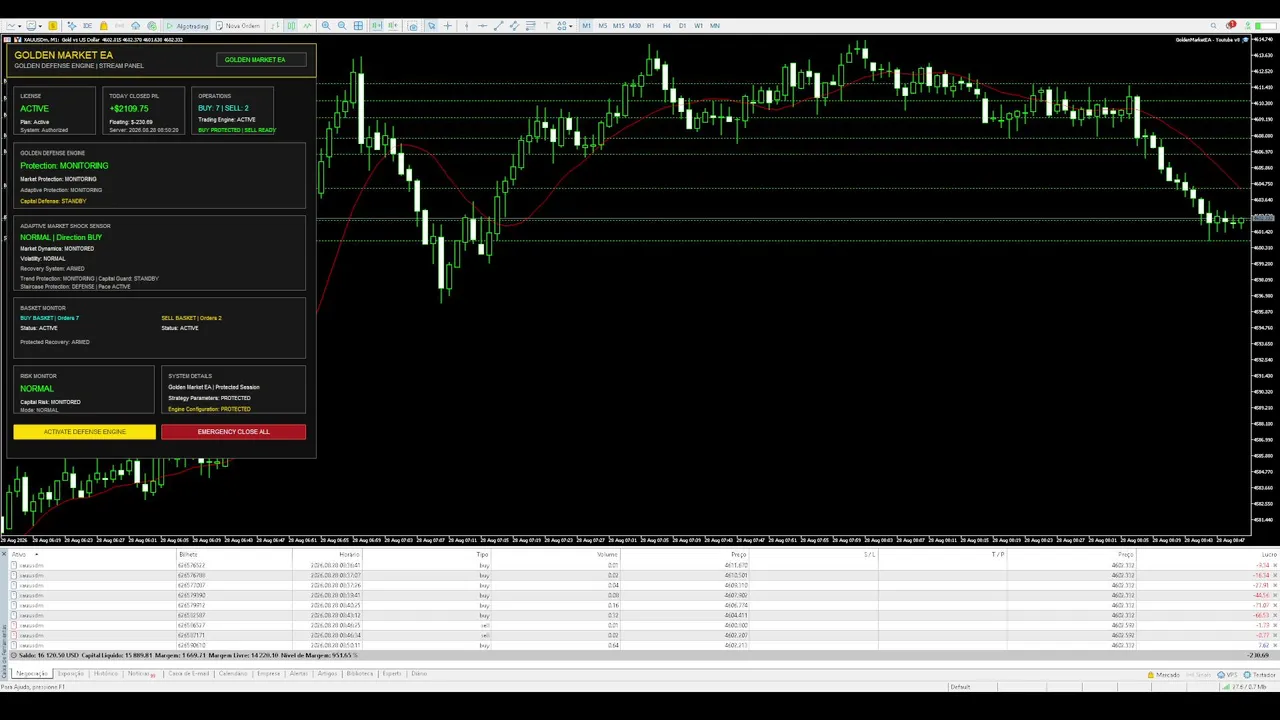Toggle chart shift in toolbar
The height and width of the screenshot is (720, 1280).
click(x=393, y=26)
